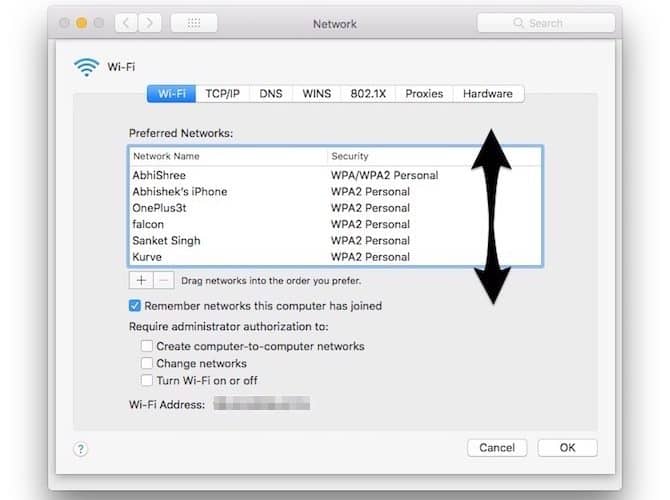Viewport: 670px width, 500px height.
Task: Switch to the TCP/IP tab
Action: 223,94
